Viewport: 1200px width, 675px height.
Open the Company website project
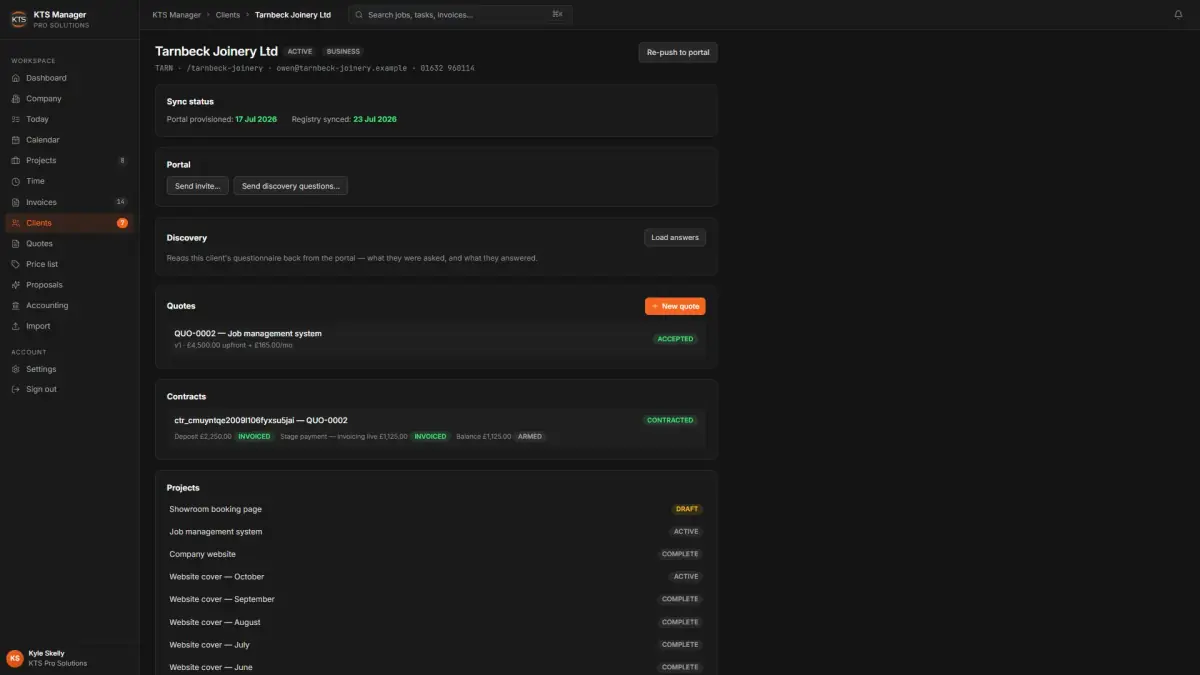click(436, 554)
